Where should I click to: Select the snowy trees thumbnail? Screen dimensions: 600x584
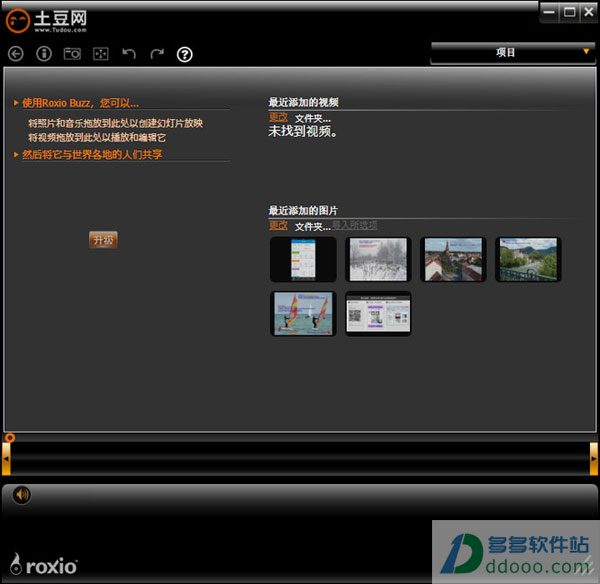(x=378, y=259)
